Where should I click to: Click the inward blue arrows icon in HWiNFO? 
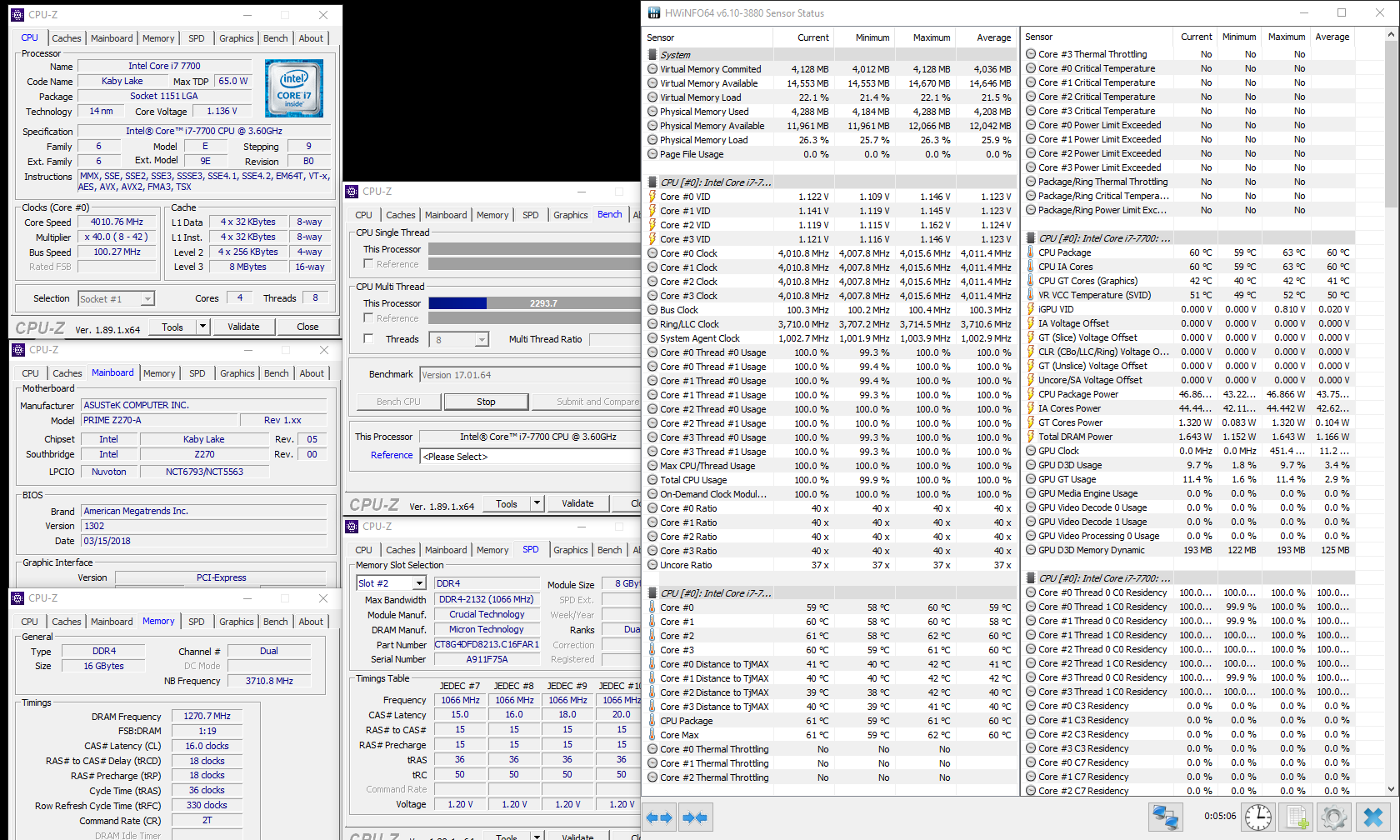tap(695, 817)
